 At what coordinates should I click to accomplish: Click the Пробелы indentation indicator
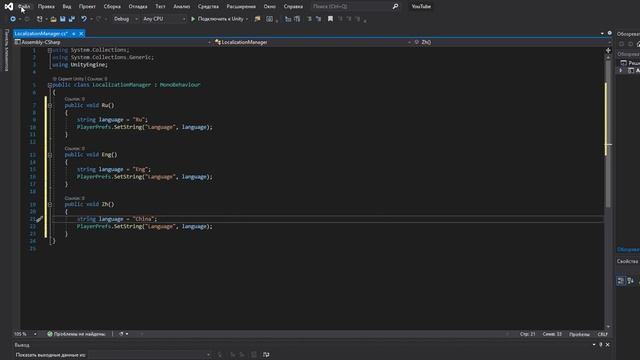(579, 334)
